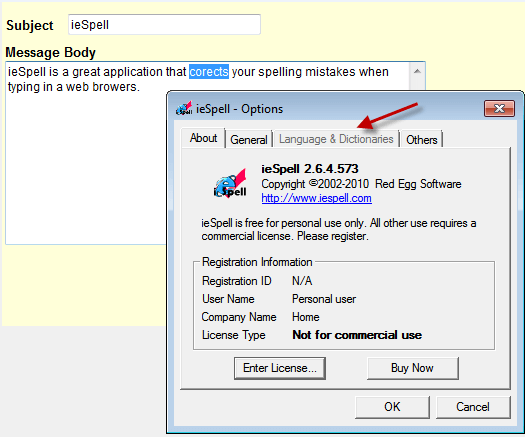The height and width of the screenshot is (437, 525).
Task: Switch to the General tab
Action: (x=249, y=139)
